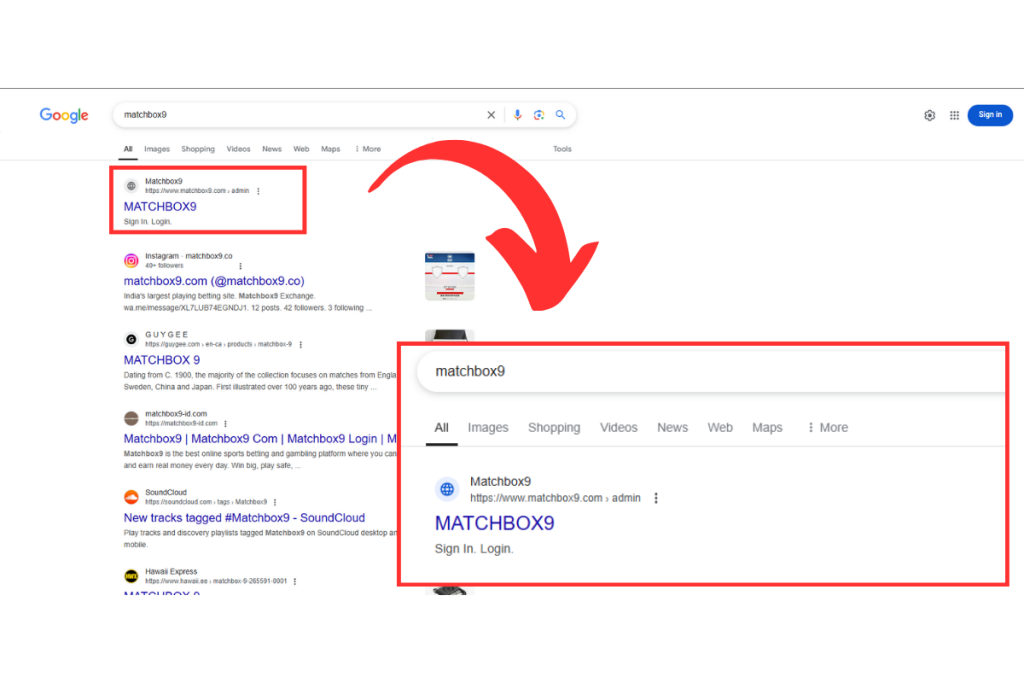This screenshot has height=683, width=1024.
Task: Select the Web tab in the enlarged inset
Action: 720,428
